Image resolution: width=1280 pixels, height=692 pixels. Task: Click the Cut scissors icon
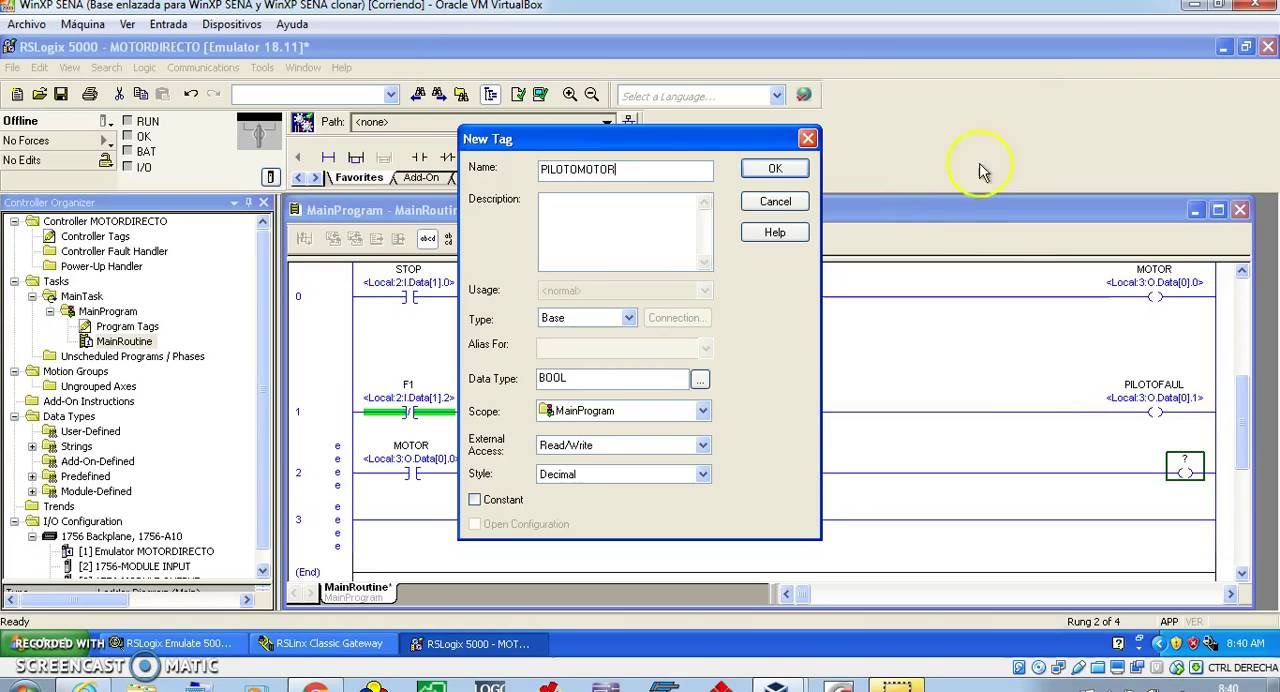(119, 94)
